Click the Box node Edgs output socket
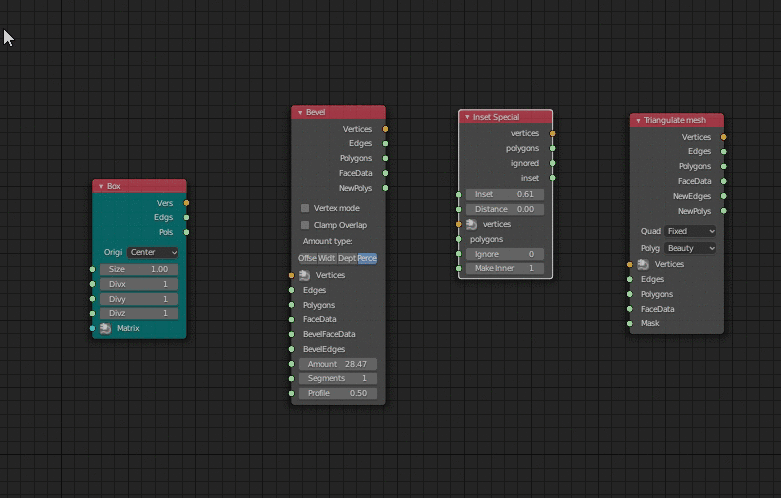Viewport: 781px width, 498px height. tap(186, 217)
